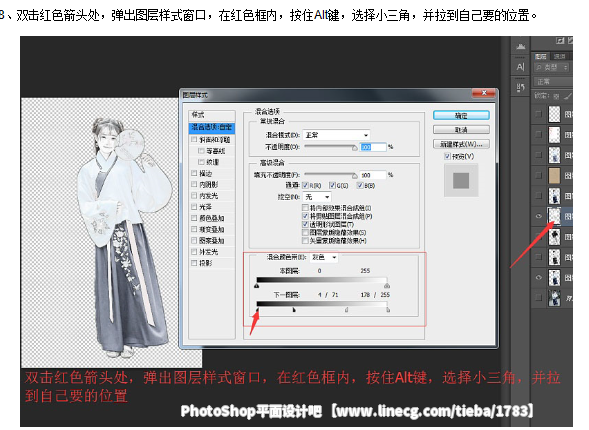Click the lock image pixels brush icon

tap(568, 97)
